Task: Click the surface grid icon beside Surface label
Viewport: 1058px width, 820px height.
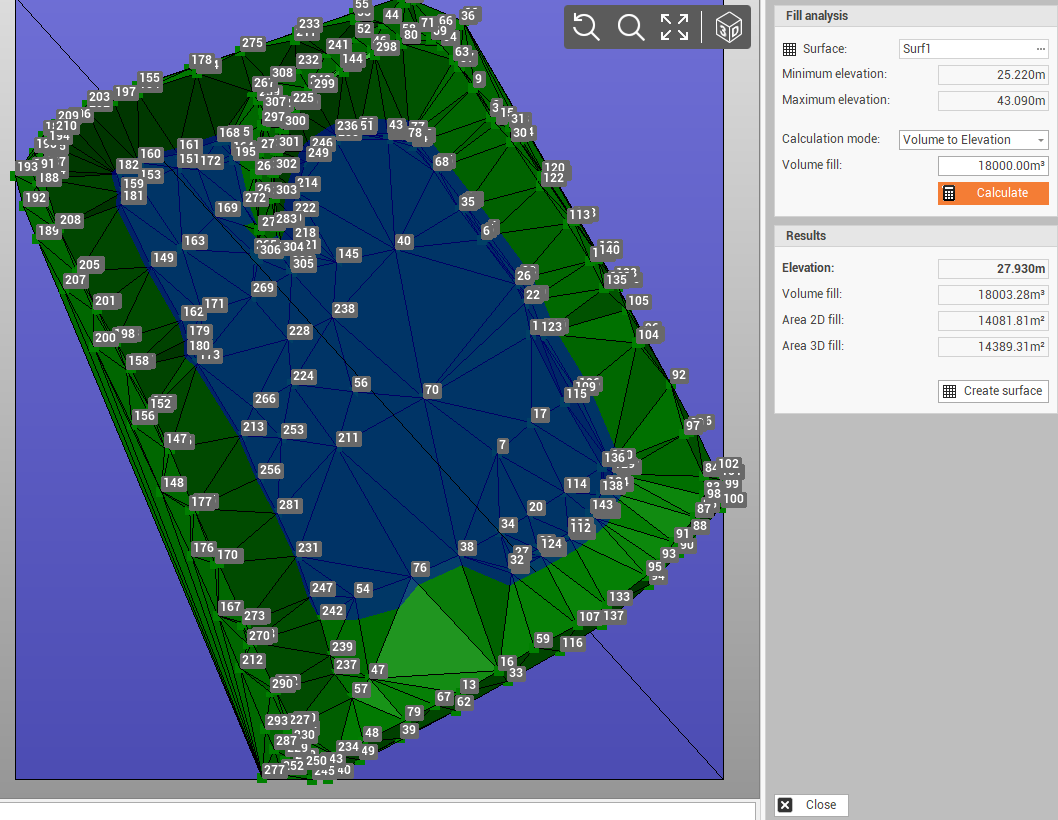Action: [789, 49]
